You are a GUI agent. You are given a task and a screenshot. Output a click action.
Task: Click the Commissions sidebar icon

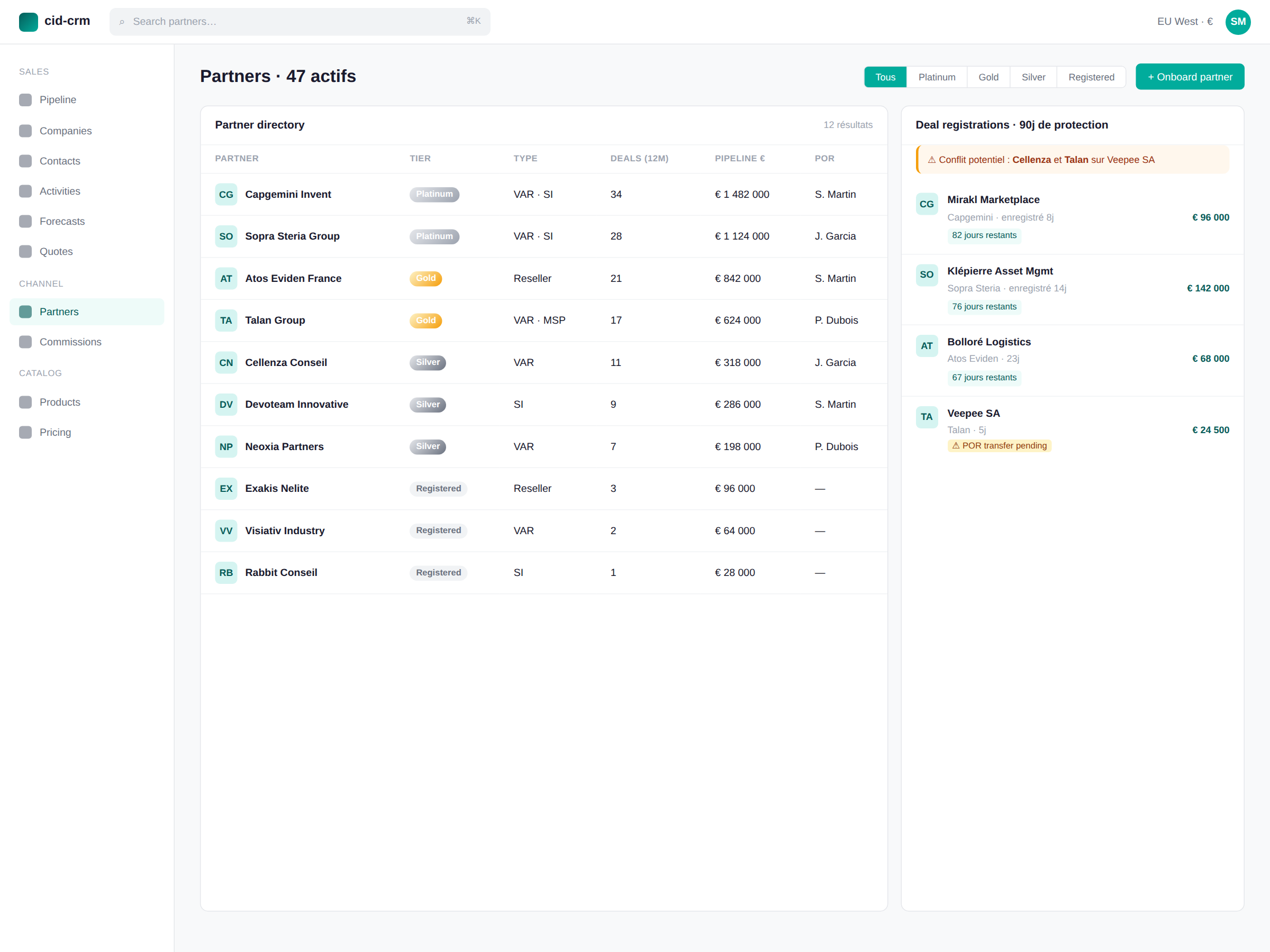(25, 342)
